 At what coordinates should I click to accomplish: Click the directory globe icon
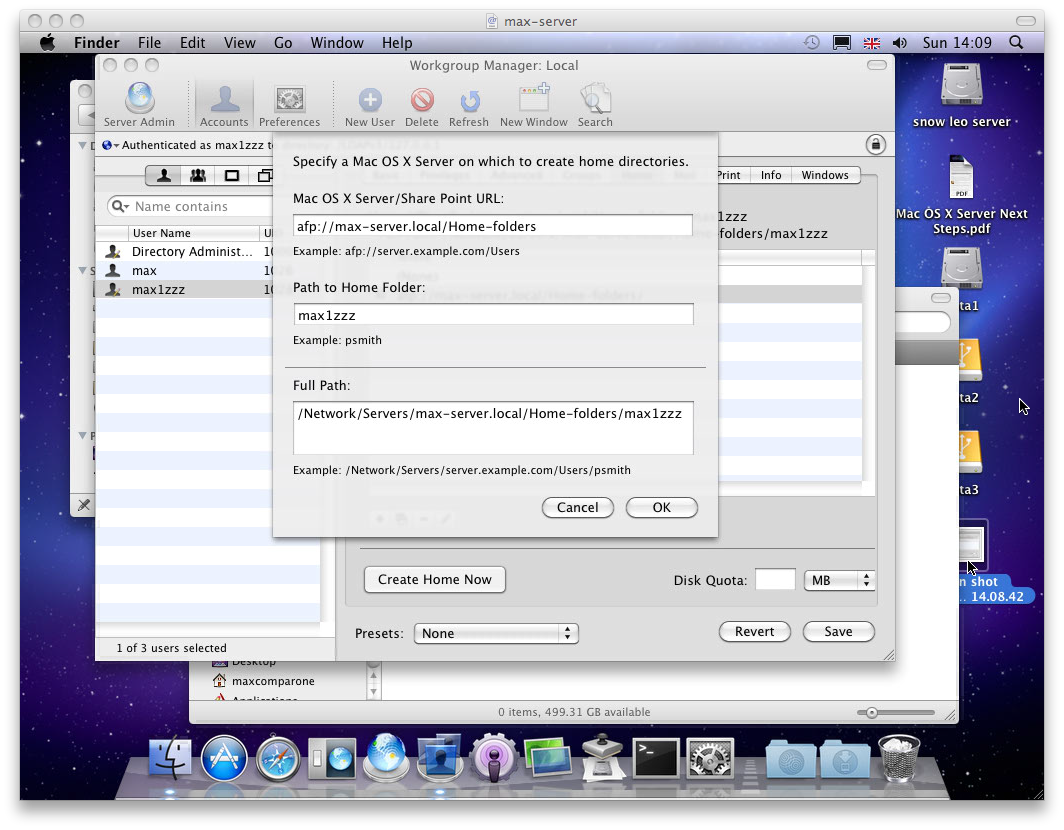(x=107, y=145)
